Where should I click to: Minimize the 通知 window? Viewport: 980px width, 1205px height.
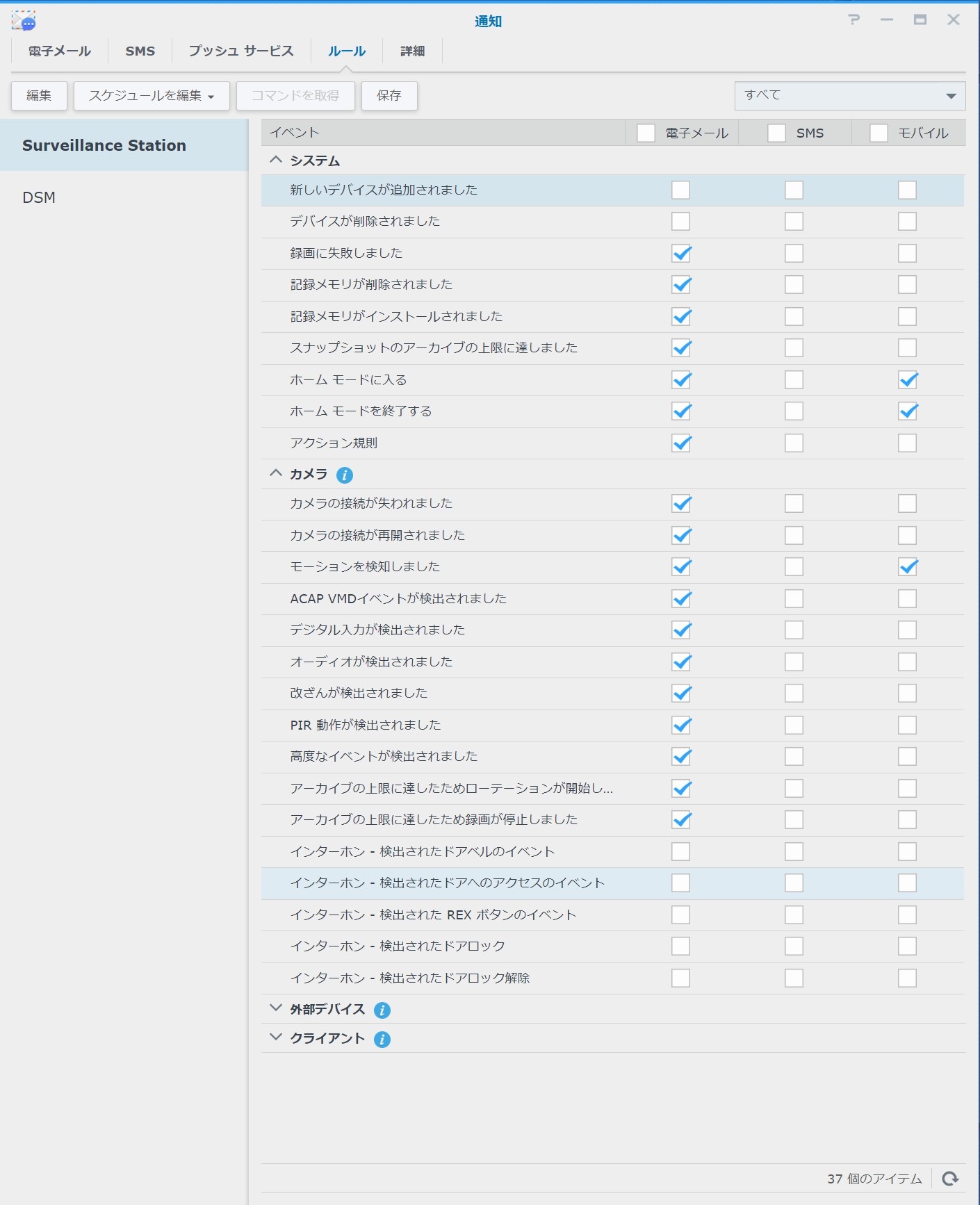coord(887,20)
